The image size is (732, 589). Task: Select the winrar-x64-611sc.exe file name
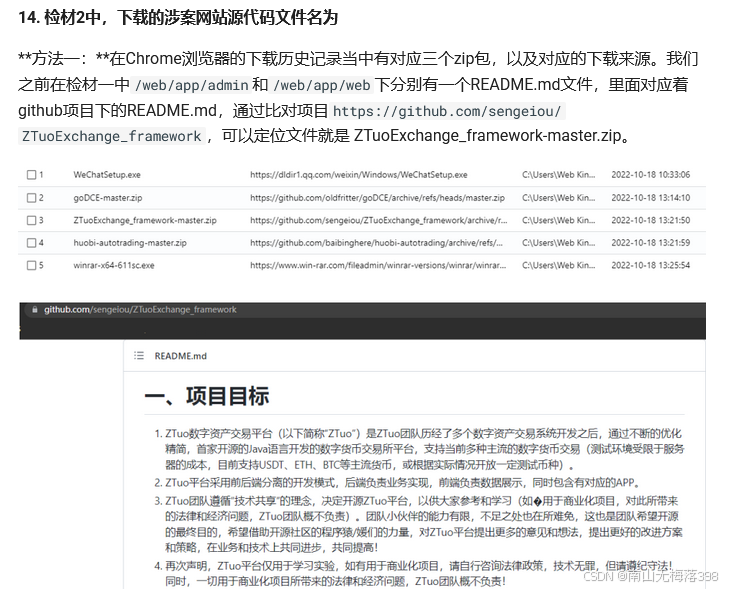[113, 265]
